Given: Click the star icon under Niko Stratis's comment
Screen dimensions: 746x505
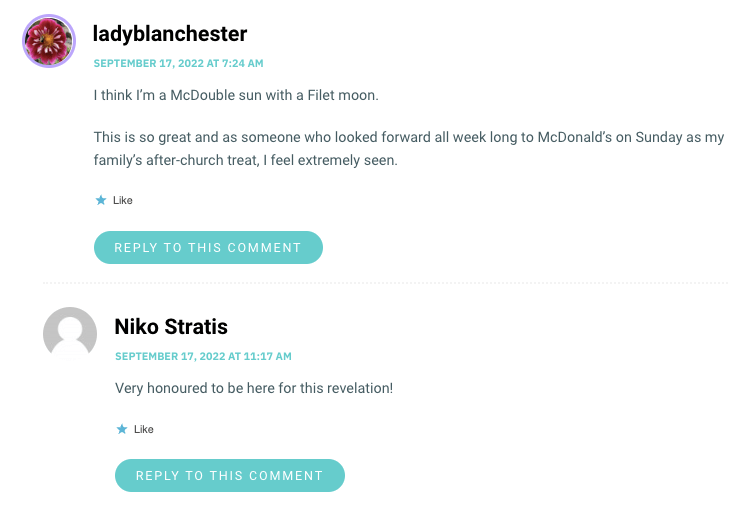Looking at the screenshot, I should click(x=122, y=429).
